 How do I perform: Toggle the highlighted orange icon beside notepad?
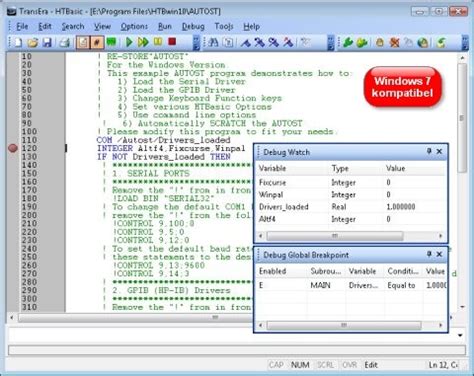pyautogui.click(x=97, y=42)
